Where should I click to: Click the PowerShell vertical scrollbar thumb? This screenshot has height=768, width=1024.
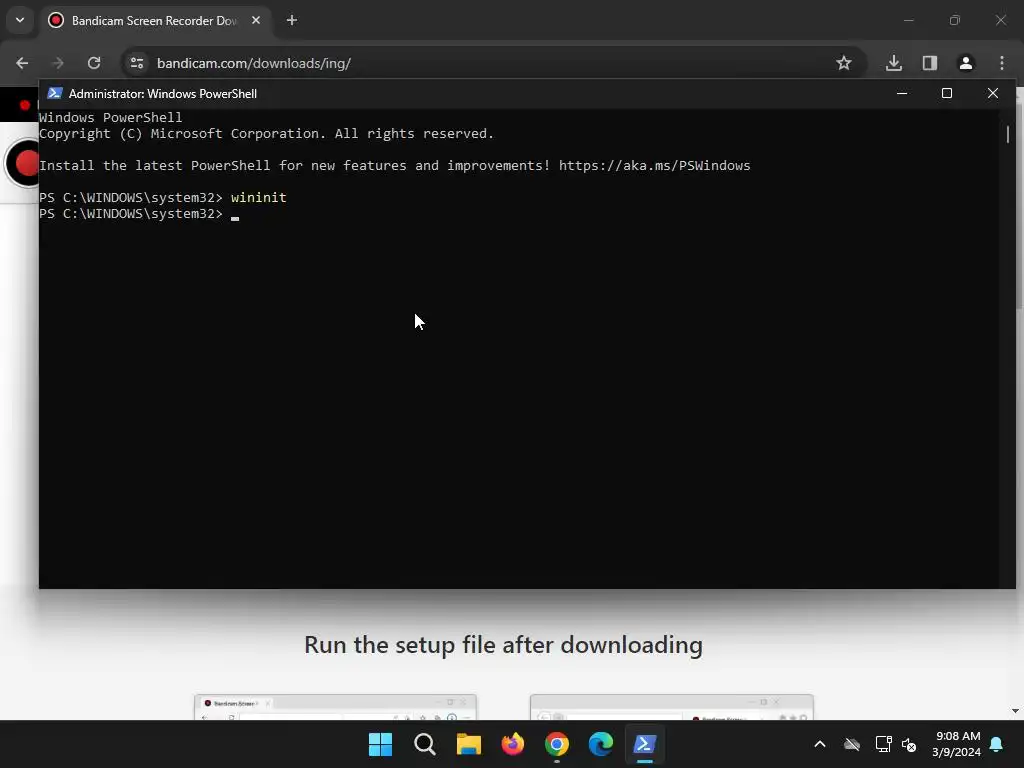1008,134
